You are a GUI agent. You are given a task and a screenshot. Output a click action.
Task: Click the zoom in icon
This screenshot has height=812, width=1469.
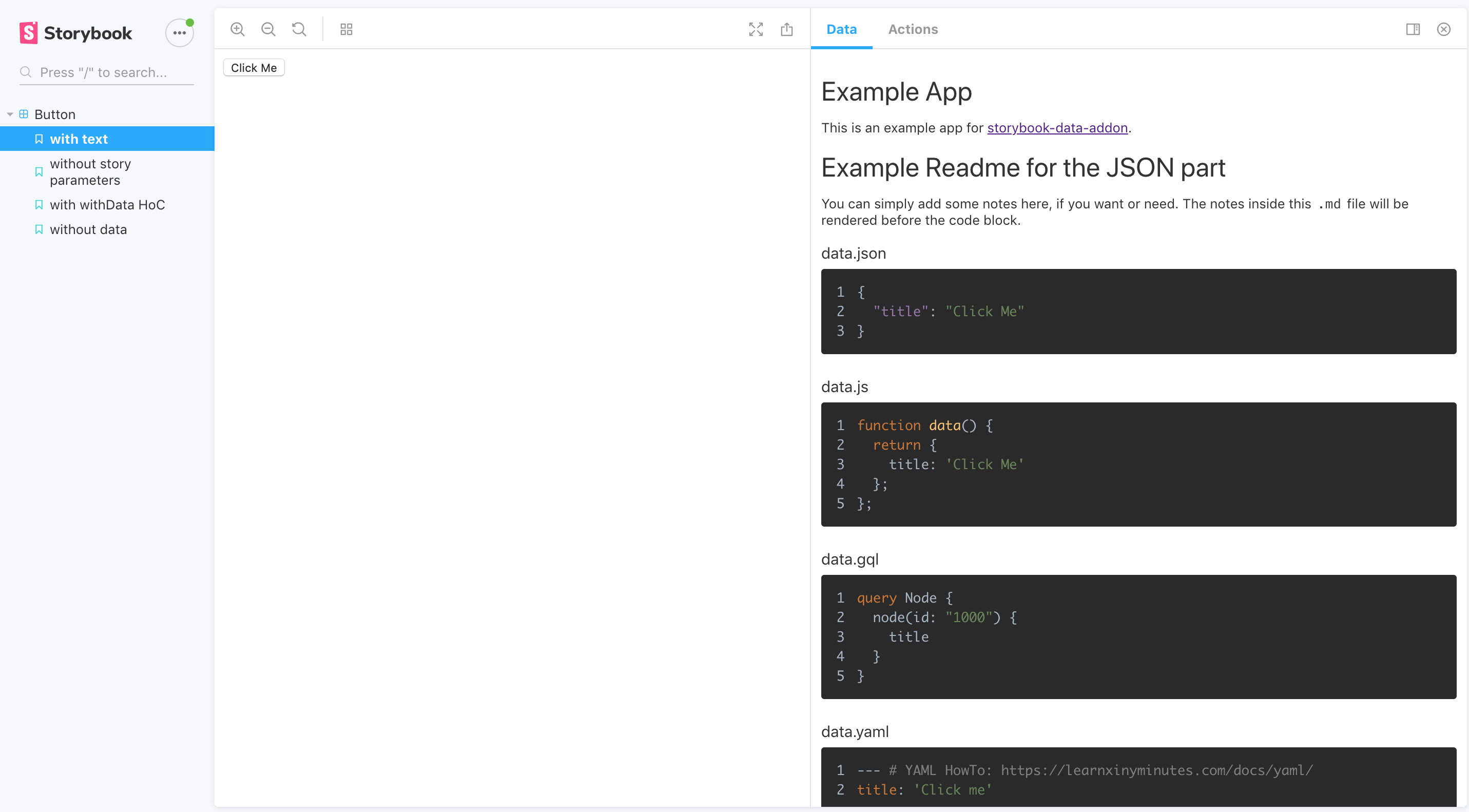237,29
